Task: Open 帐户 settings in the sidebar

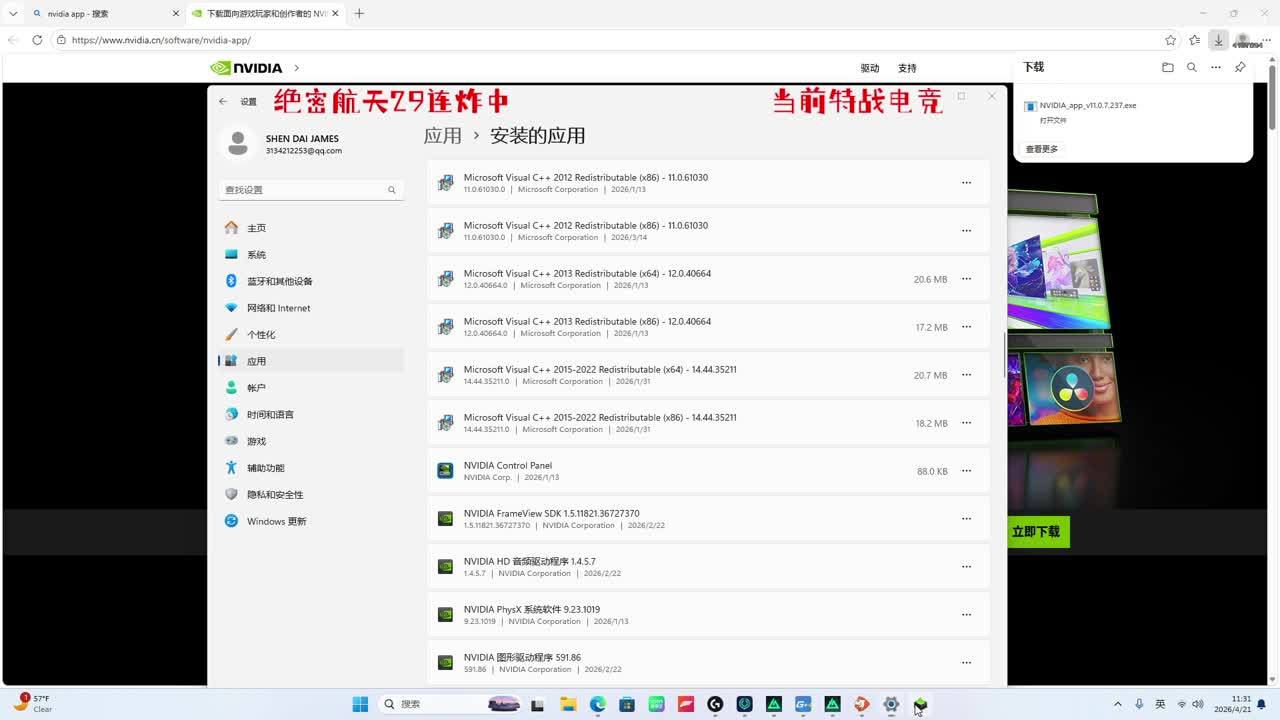Action: point(311,388)
